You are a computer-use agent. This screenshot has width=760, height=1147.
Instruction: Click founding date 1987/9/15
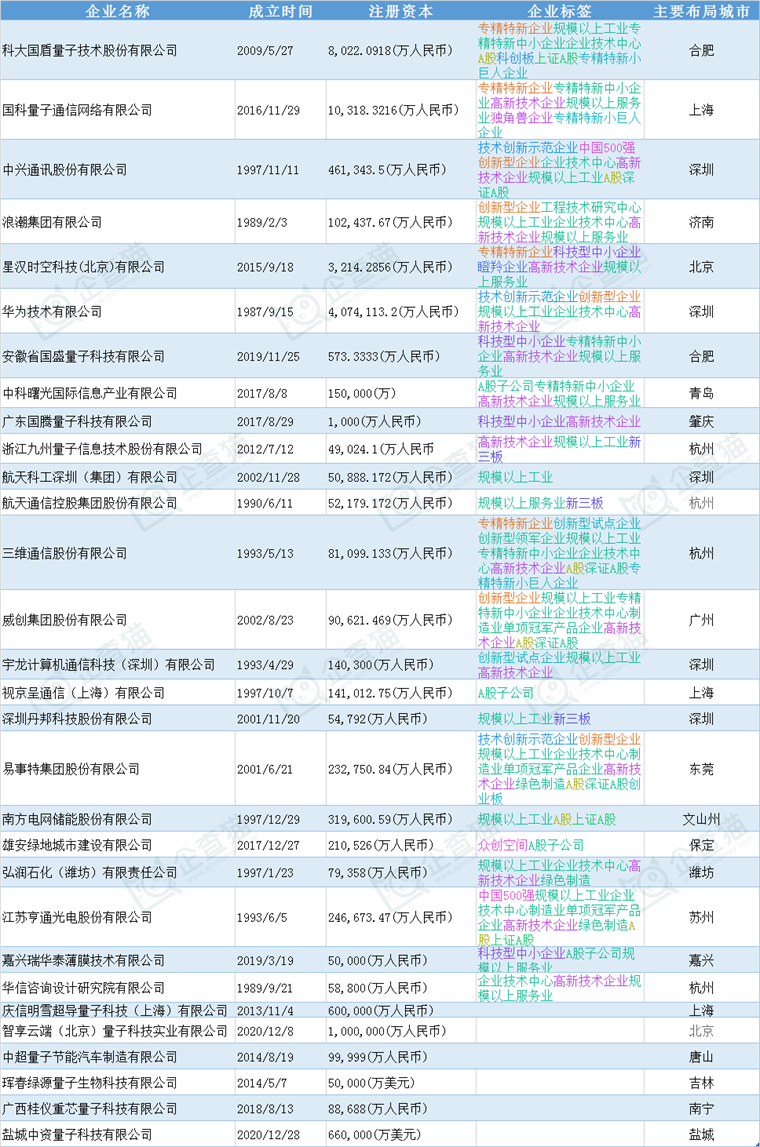[265, 311]
